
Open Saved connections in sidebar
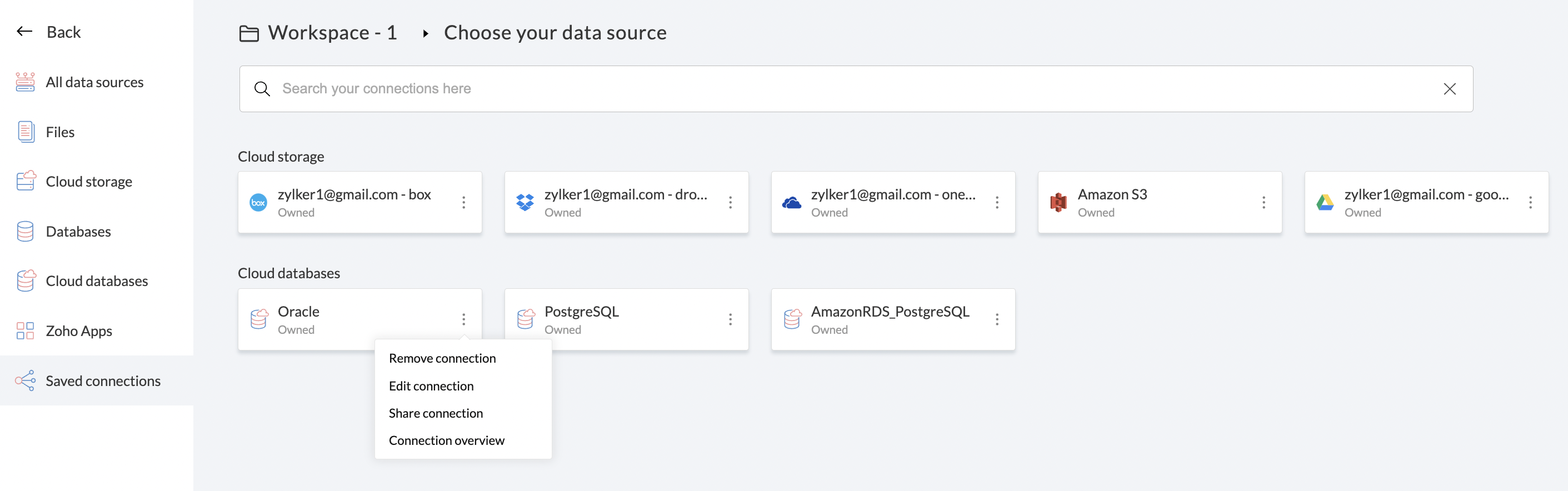point(103,381)
